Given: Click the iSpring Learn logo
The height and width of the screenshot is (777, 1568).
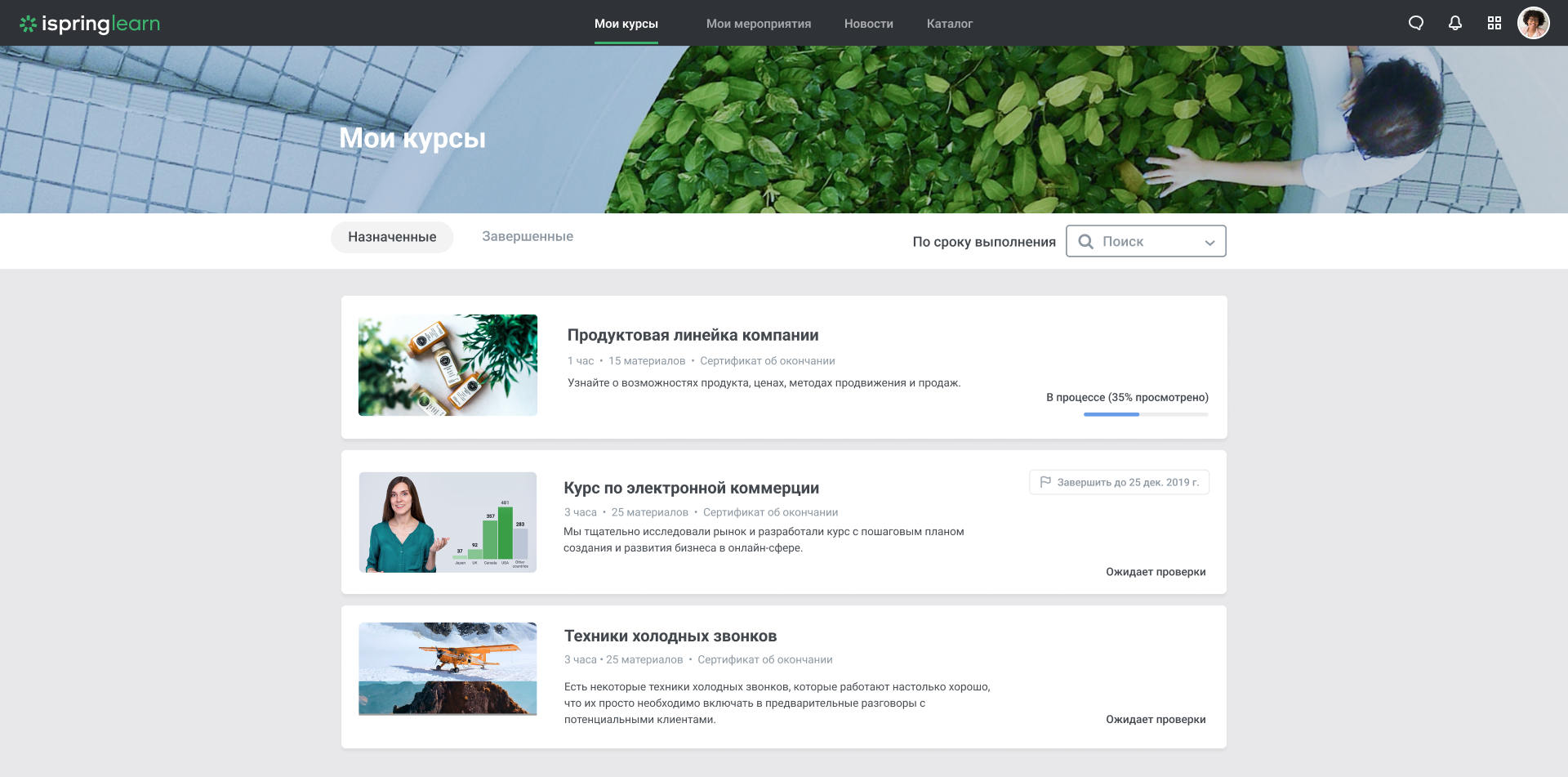Looking at the screenshot, I should click(90, 23).
